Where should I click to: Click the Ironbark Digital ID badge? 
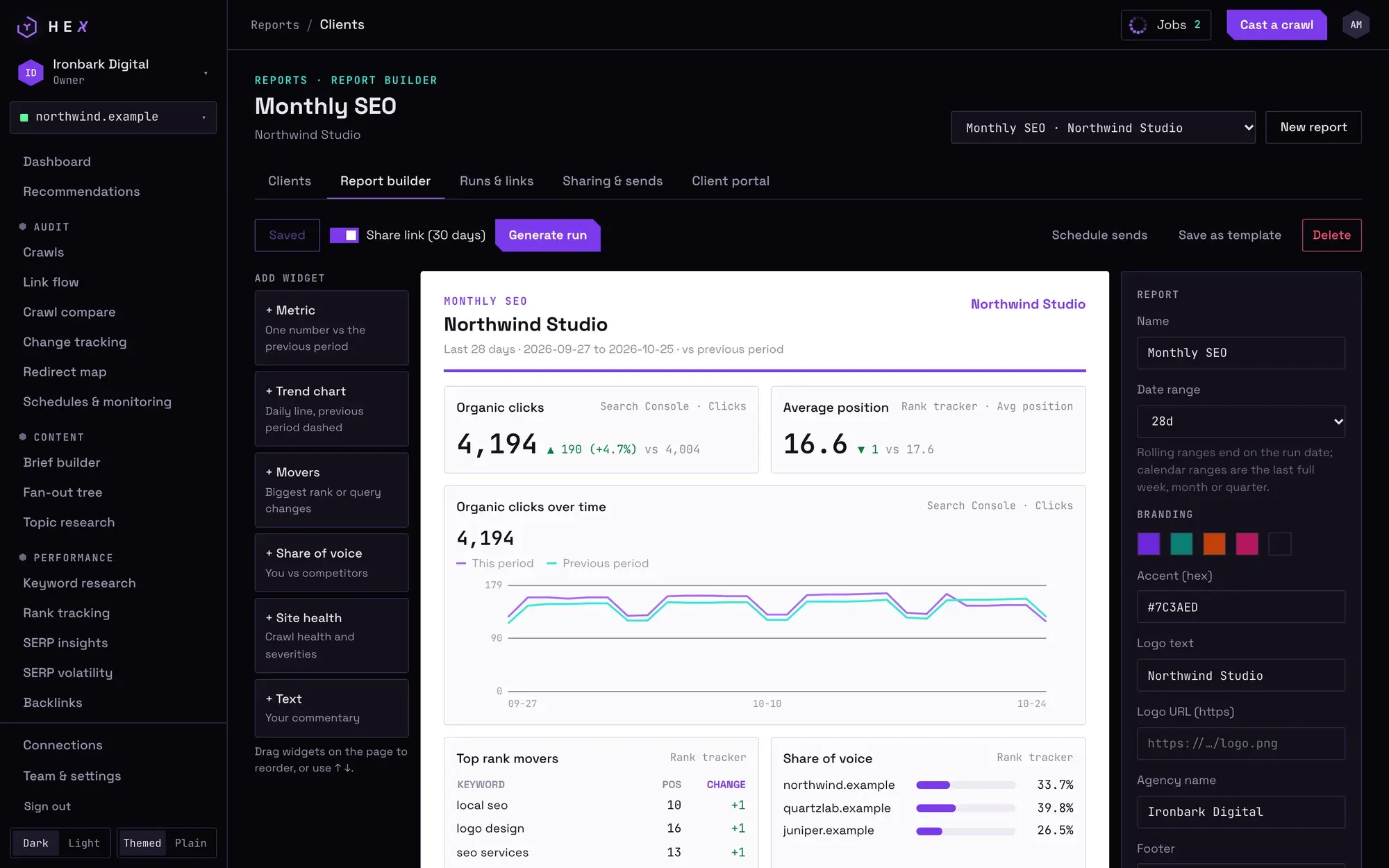coord(31,72)
